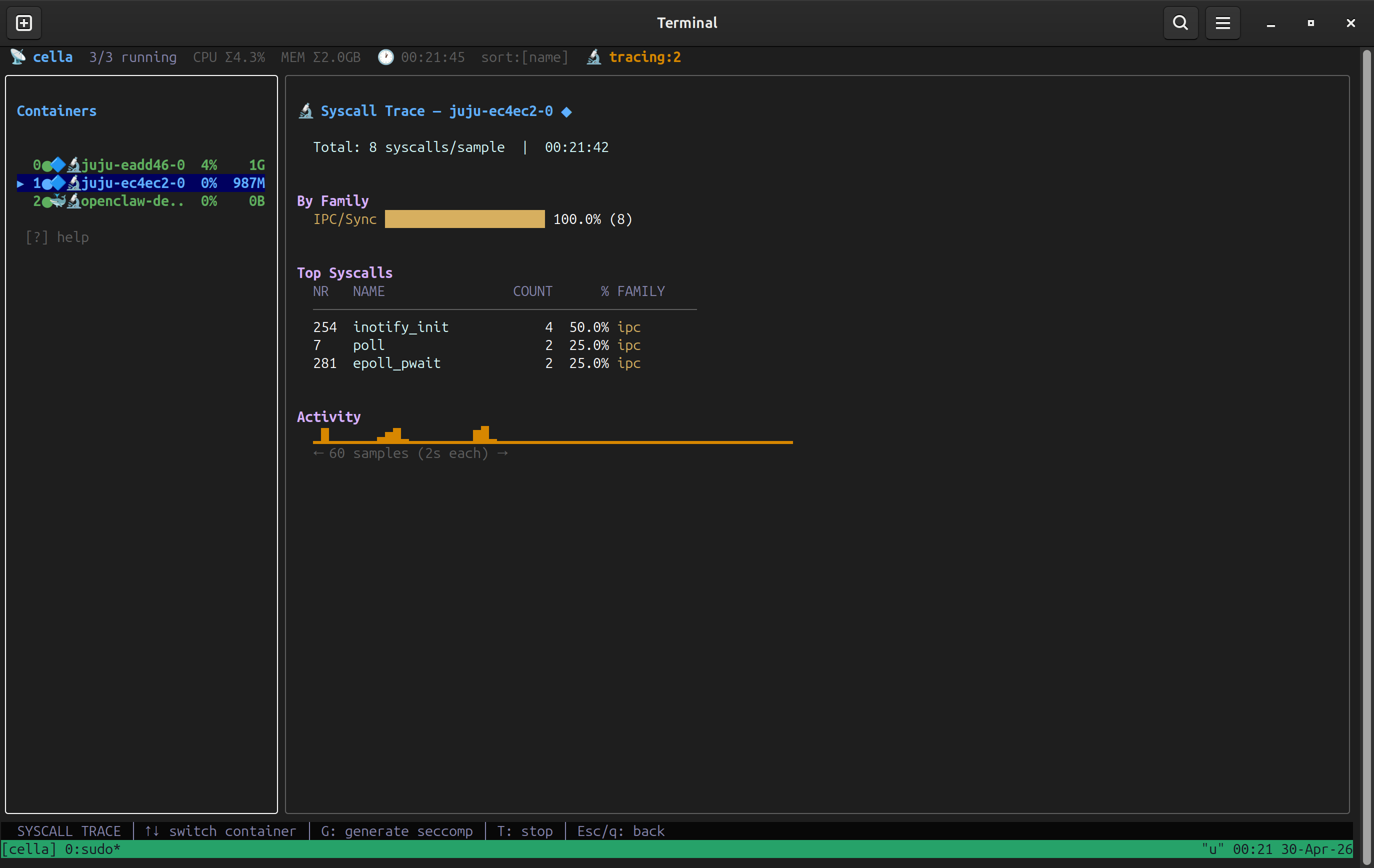Click the orange Activity sparkline graph
1374x868 pixels.
(x=552, y=434)
